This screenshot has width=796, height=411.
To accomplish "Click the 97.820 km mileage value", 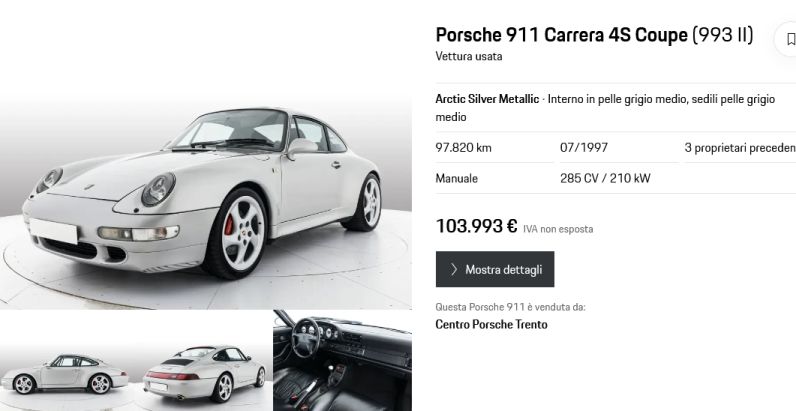I will (x=463, y=148).
